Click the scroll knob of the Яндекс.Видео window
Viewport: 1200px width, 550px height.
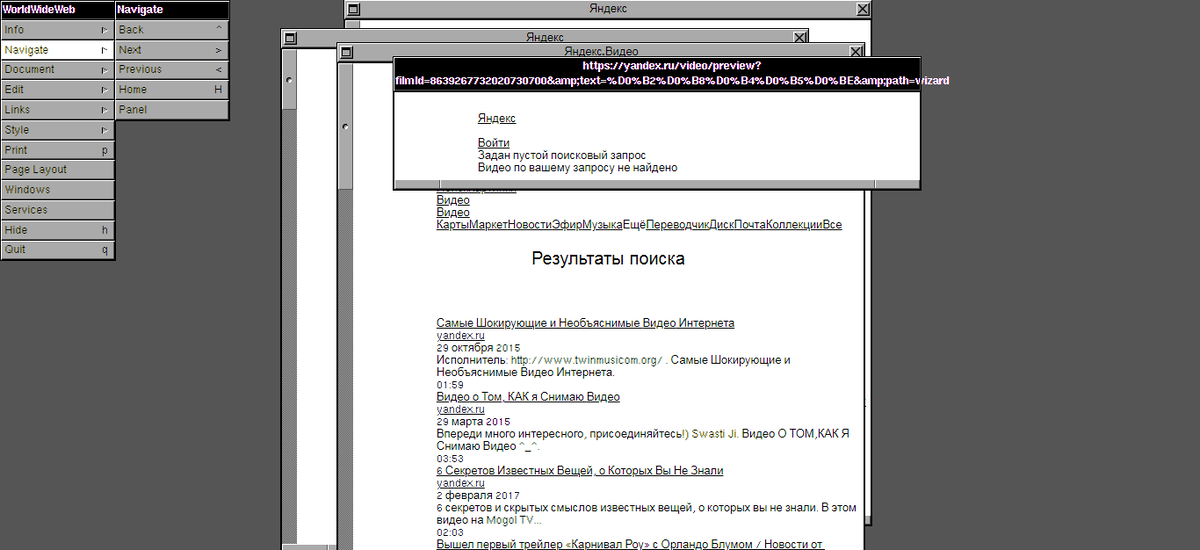[345, 126]
